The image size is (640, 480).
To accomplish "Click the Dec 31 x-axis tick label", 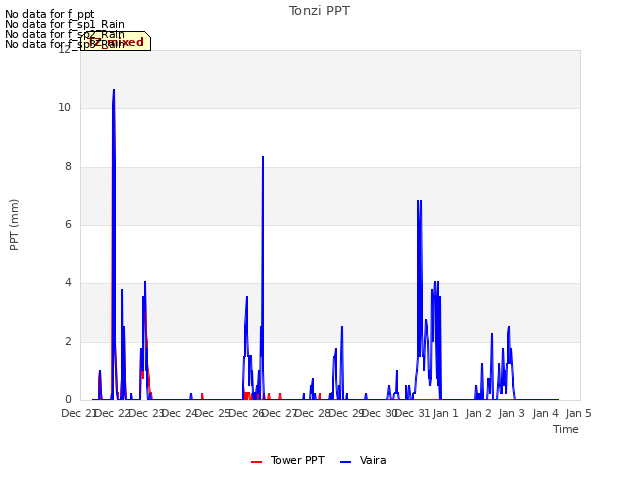I will pyautogui.click(x=412, y=413).
